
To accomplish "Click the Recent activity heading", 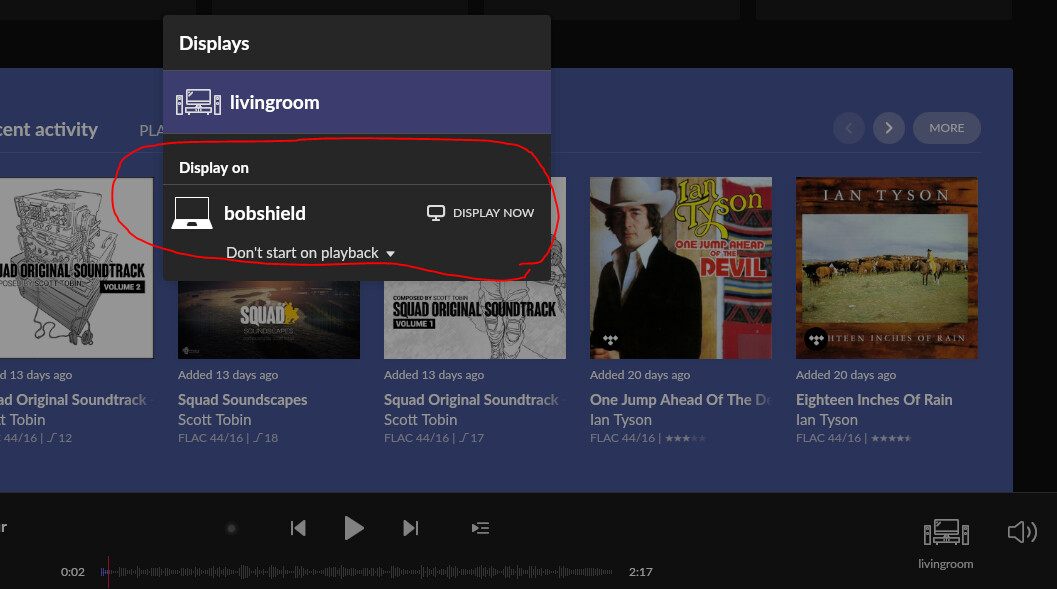I will click(x=49, y=129).
